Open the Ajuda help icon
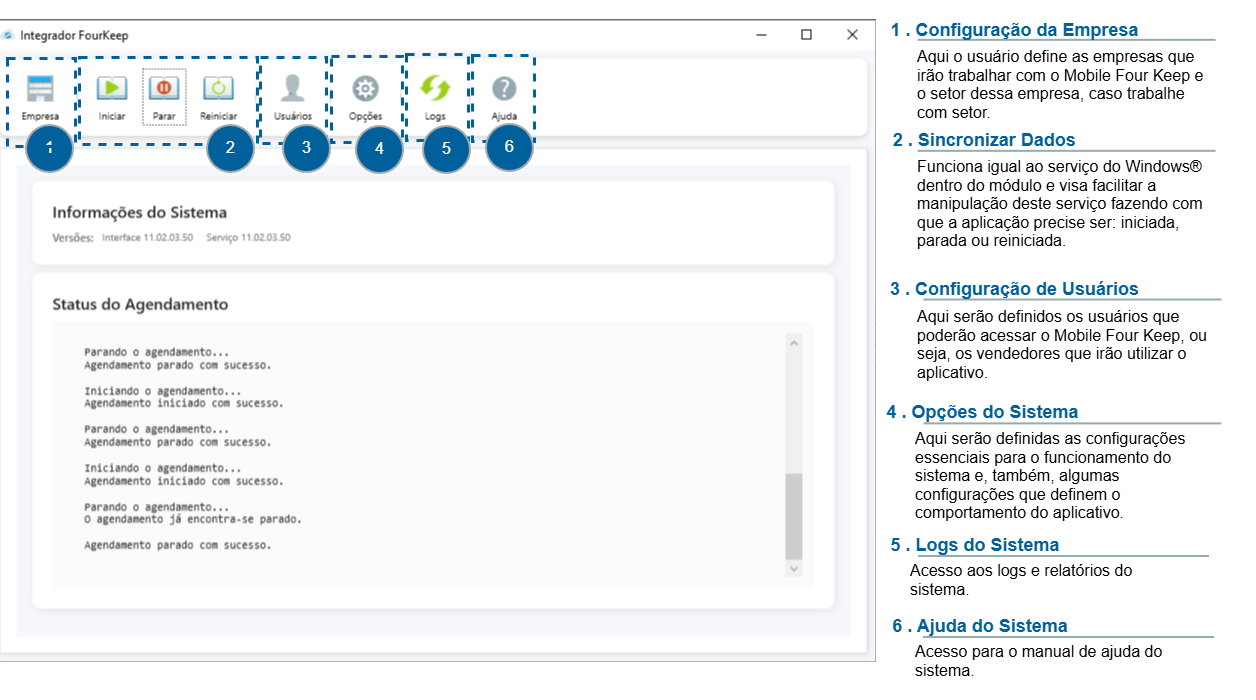Screen dimensions: 1256x700 (504, 89)
